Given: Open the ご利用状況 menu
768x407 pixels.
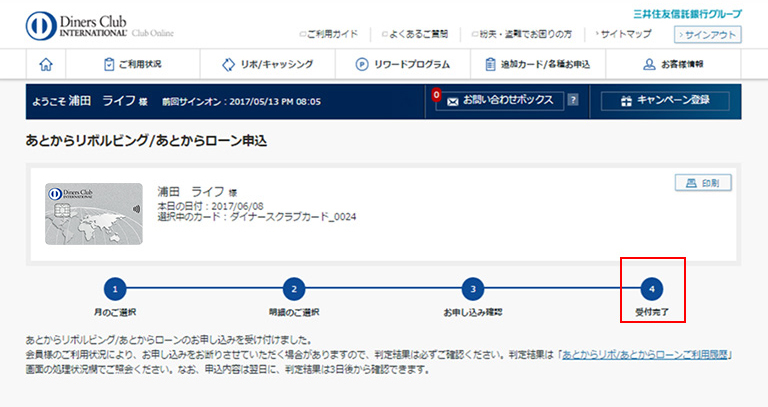Looking at the screenshot, I should 132,65.
